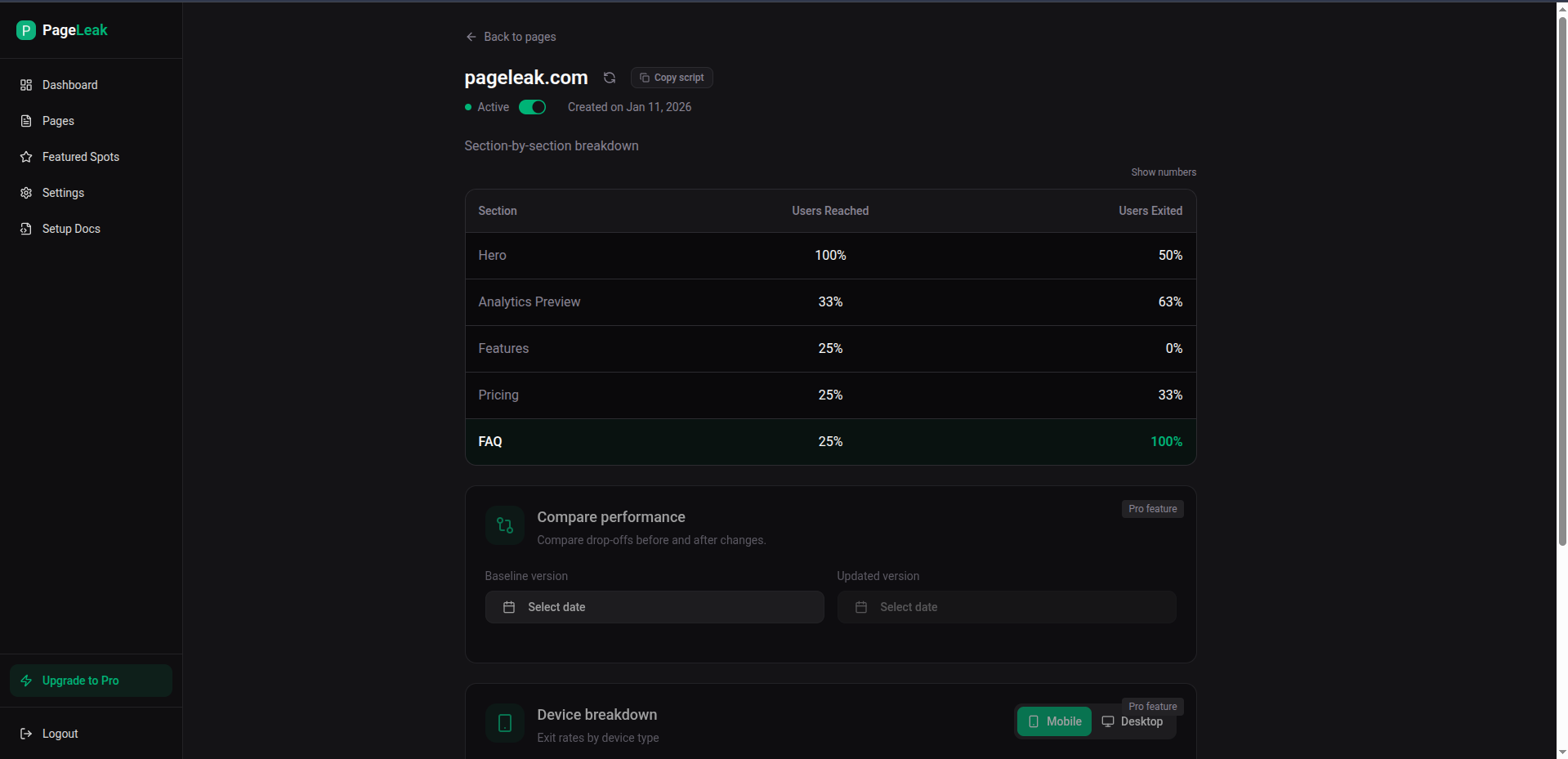Go Back to pages
This screenshot has width=1568, height=759.
point(511,37)
